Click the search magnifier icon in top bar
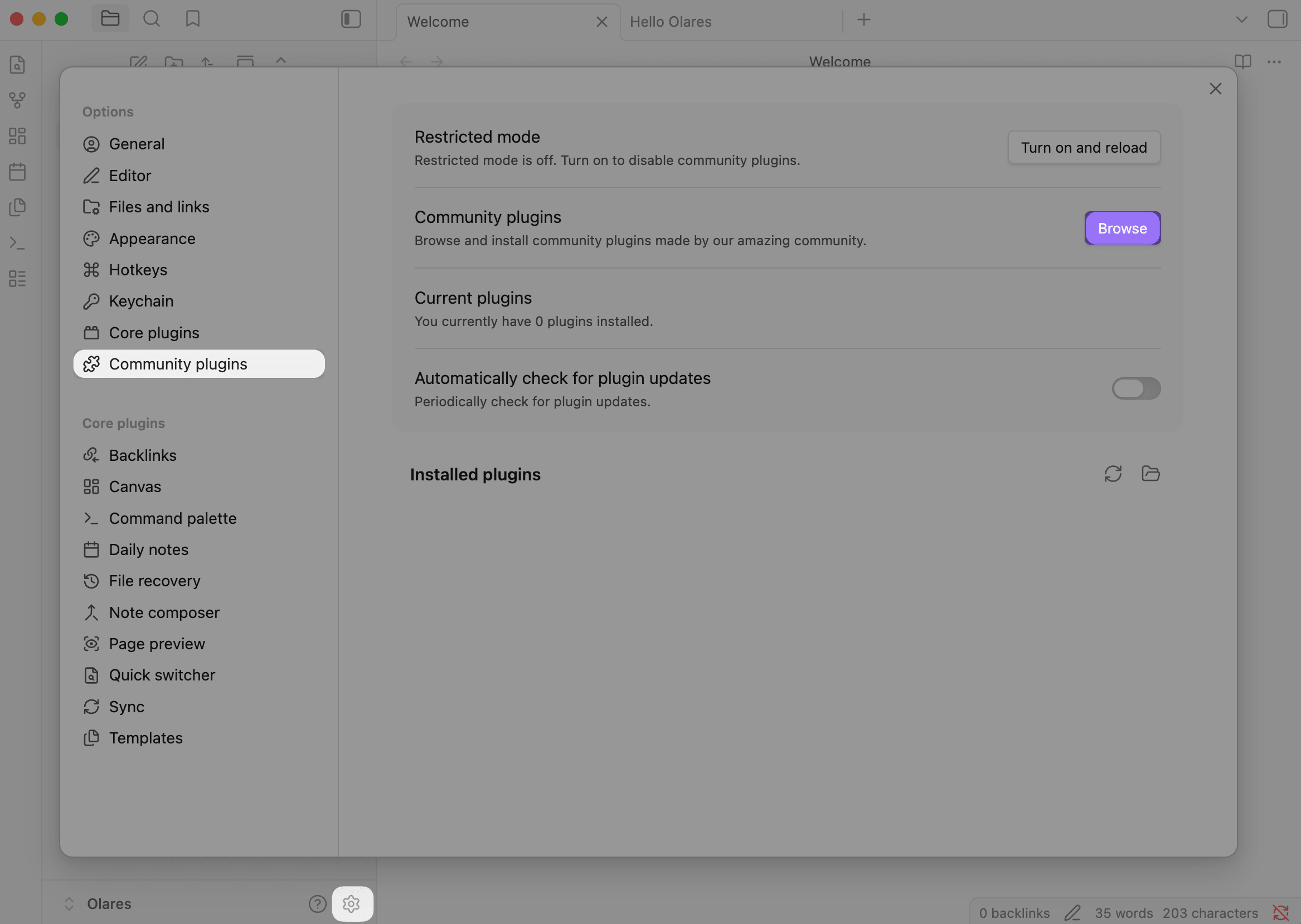 pyautogui.click(x=152, y=19)
